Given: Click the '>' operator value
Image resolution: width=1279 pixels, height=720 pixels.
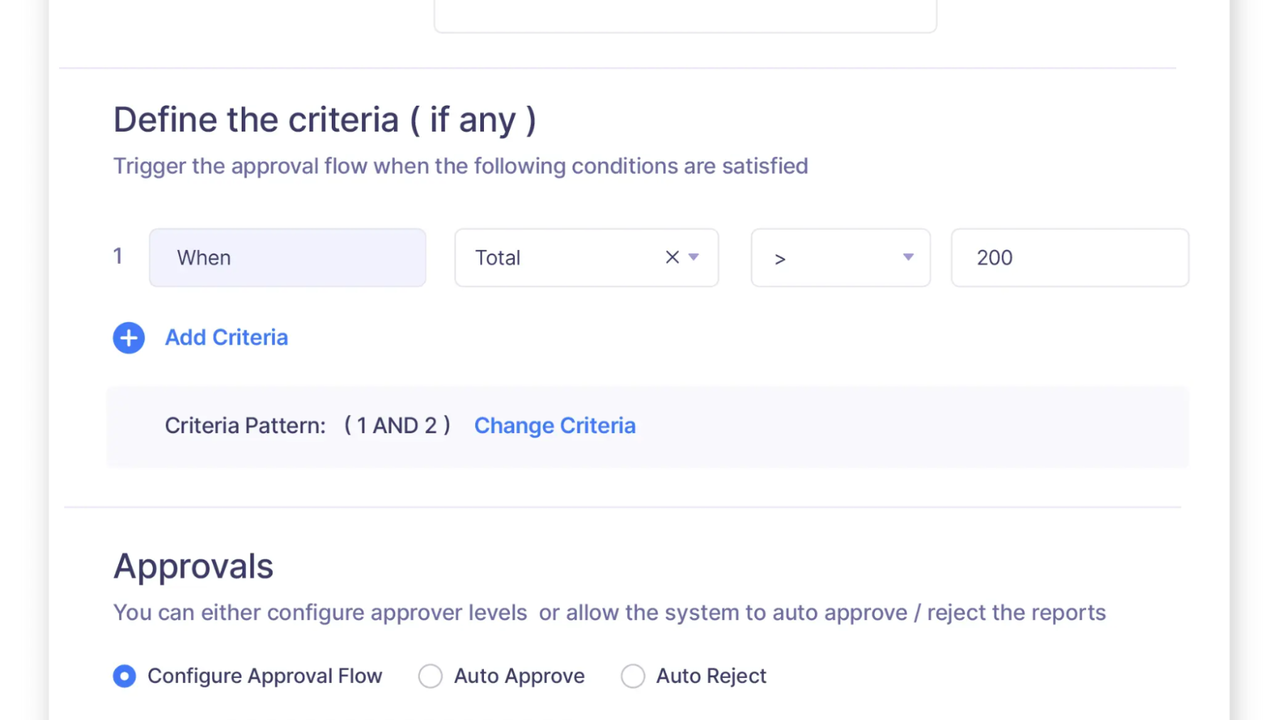Looking at the screenshot, I should coord(780,259).
